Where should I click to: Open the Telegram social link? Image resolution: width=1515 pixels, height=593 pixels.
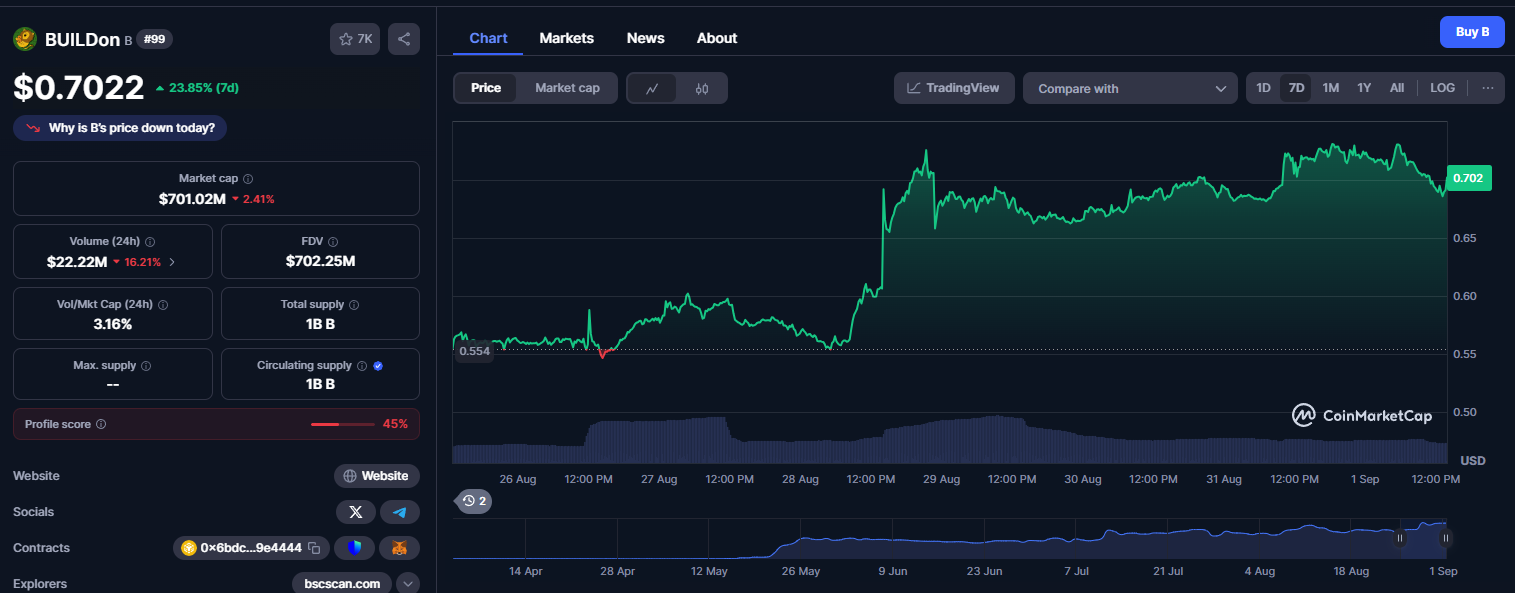coord(400,512)
